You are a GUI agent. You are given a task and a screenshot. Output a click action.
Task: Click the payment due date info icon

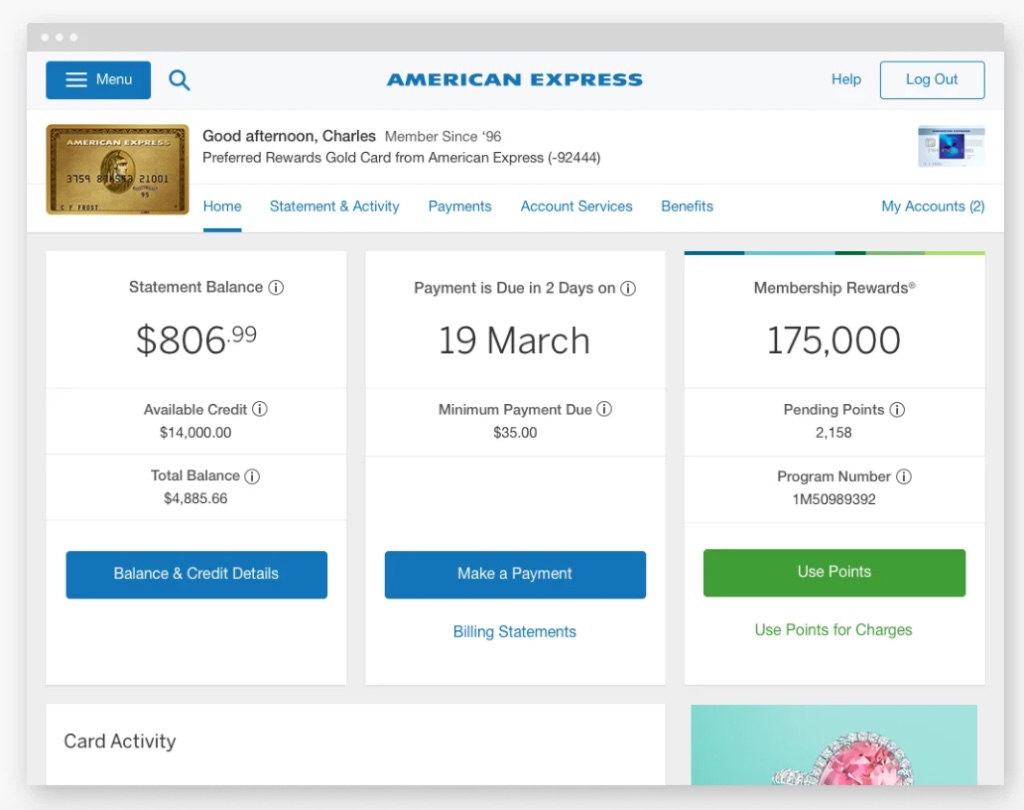(x=628, y=288)
